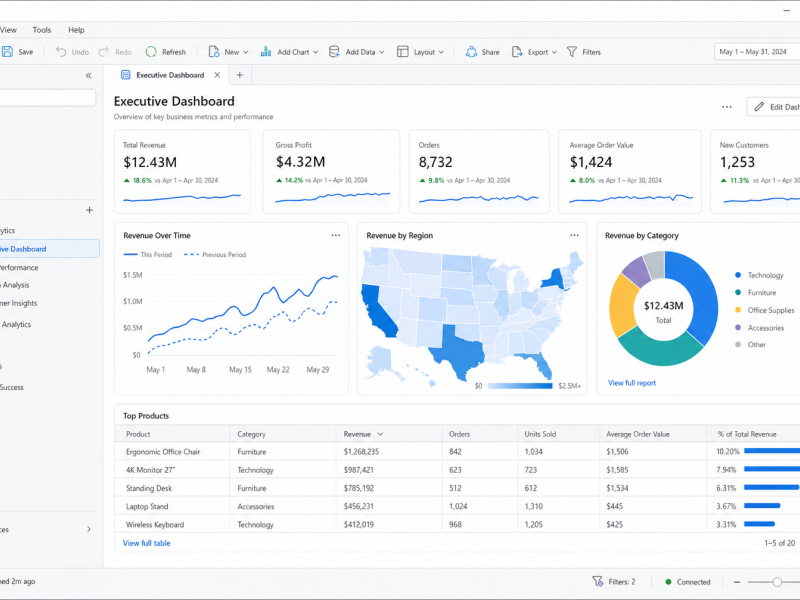
Task: Click the Product column header
Action: pyautogui.click(x=138, y=434)
